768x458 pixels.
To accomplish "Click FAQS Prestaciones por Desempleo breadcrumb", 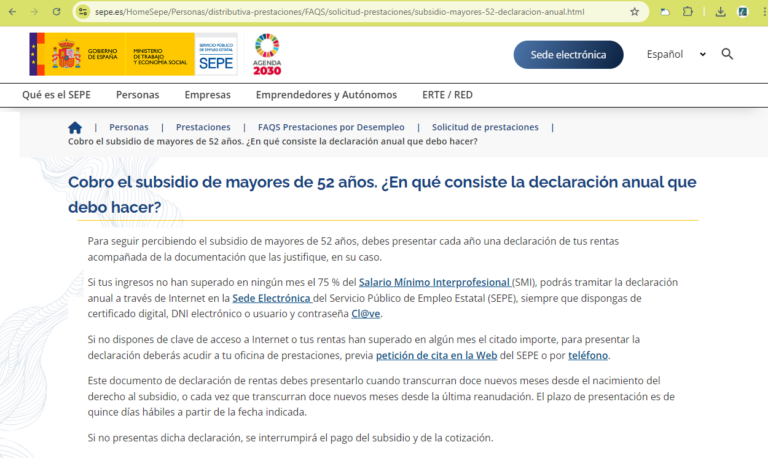I will 331,127.
